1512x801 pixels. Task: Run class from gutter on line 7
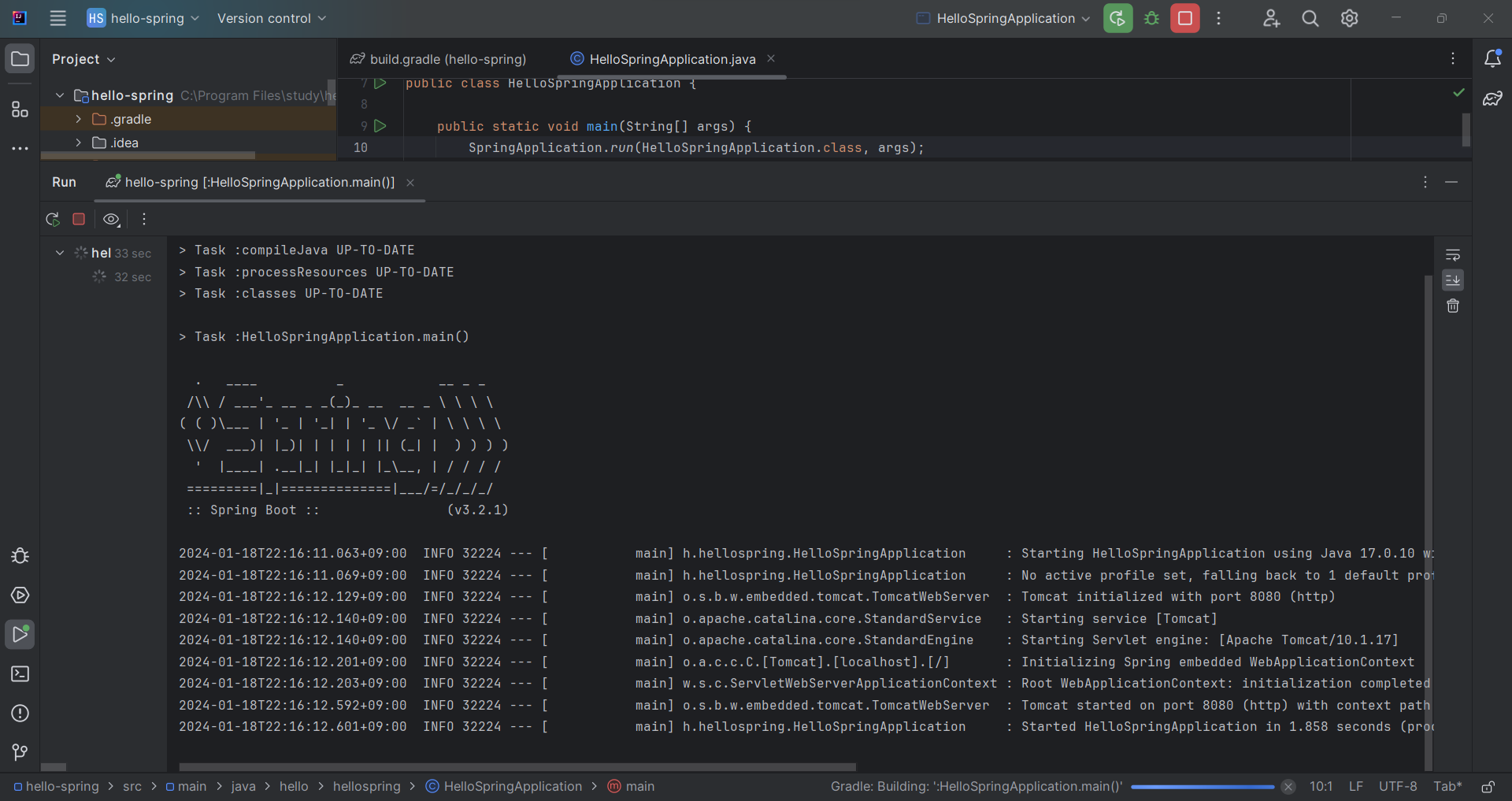click(380, 83)
